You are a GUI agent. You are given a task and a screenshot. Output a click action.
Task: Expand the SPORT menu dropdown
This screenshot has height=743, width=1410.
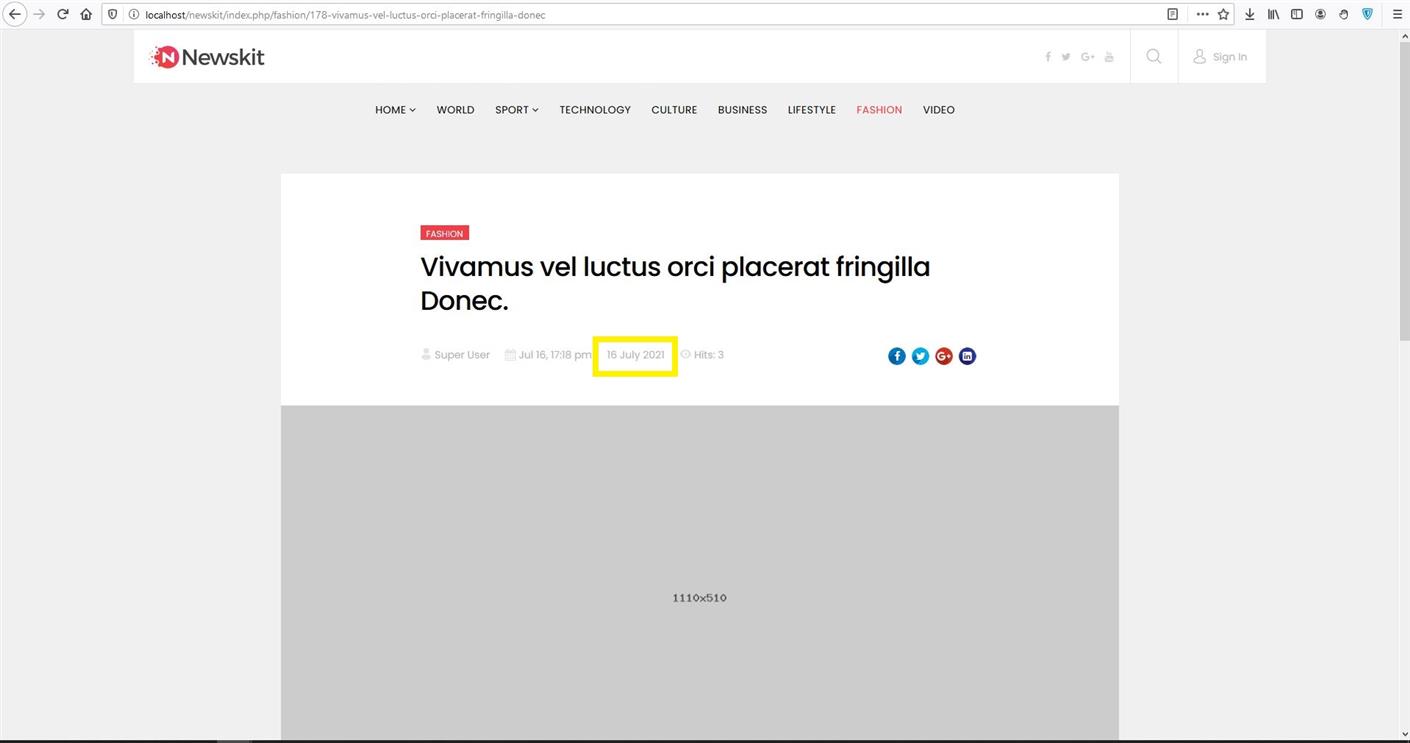pyautogui.click(x=516, y=110)
